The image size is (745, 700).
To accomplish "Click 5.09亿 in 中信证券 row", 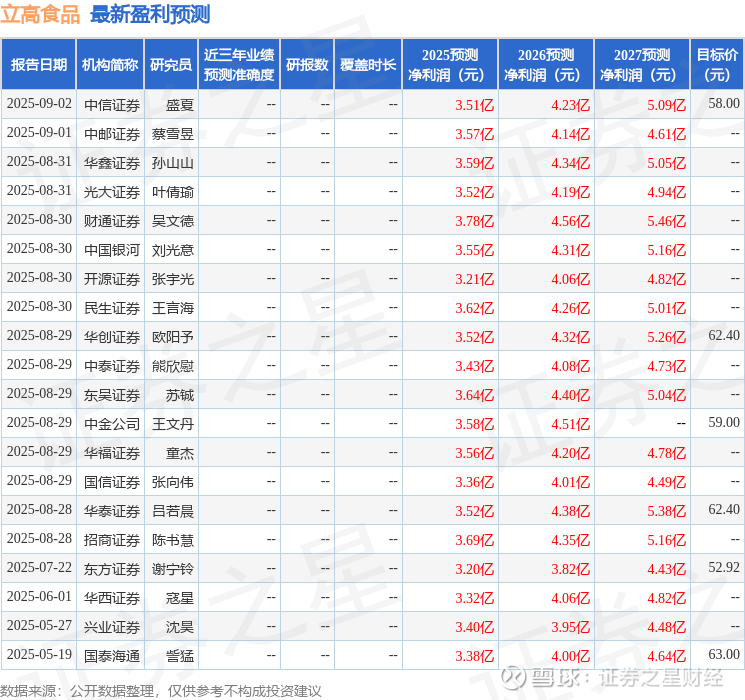I will coord(667,105).
